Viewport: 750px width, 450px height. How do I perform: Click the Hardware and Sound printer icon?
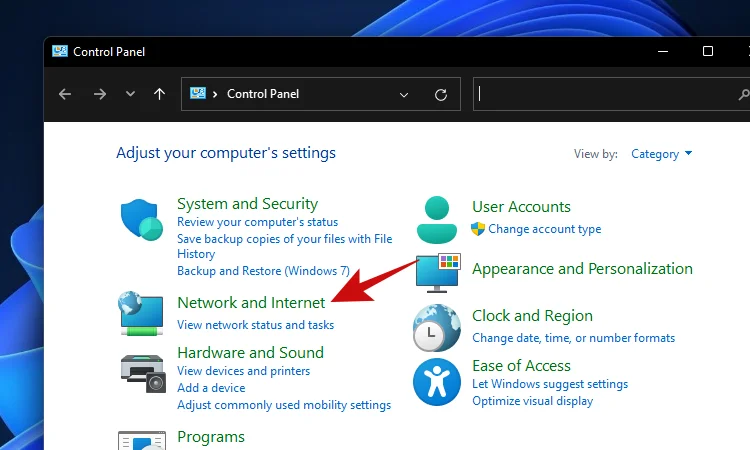[x=143, y=373]
